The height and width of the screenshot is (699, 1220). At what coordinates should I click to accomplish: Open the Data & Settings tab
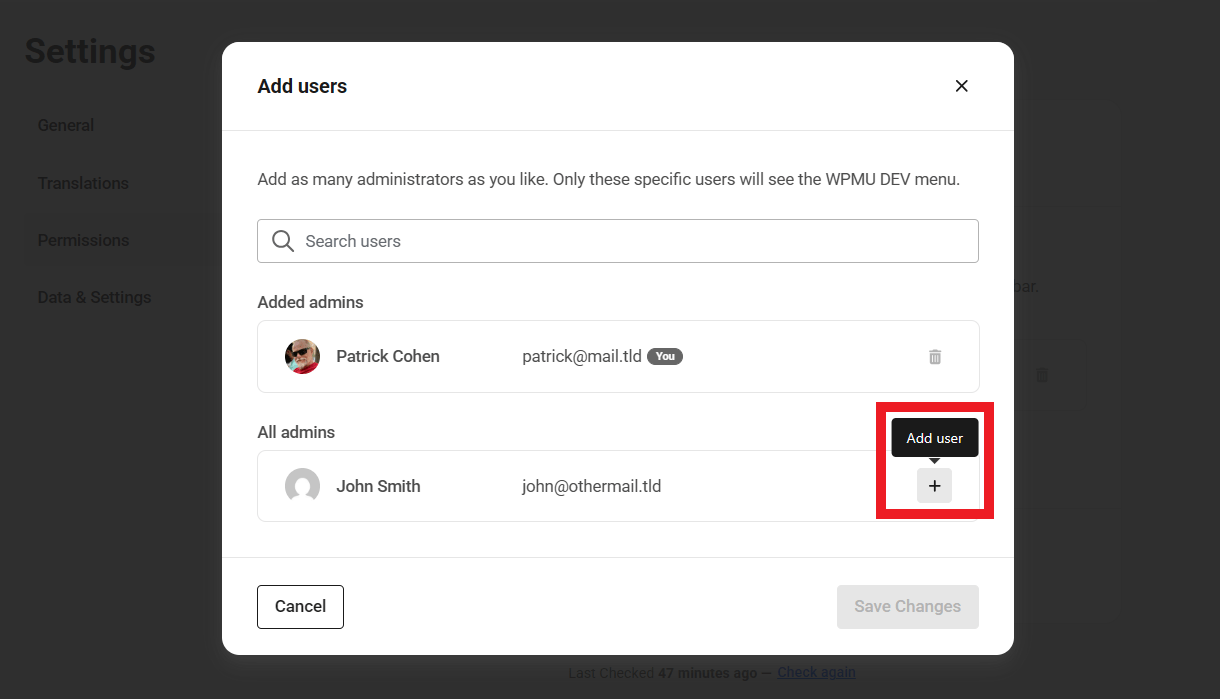tap(94, 297)
